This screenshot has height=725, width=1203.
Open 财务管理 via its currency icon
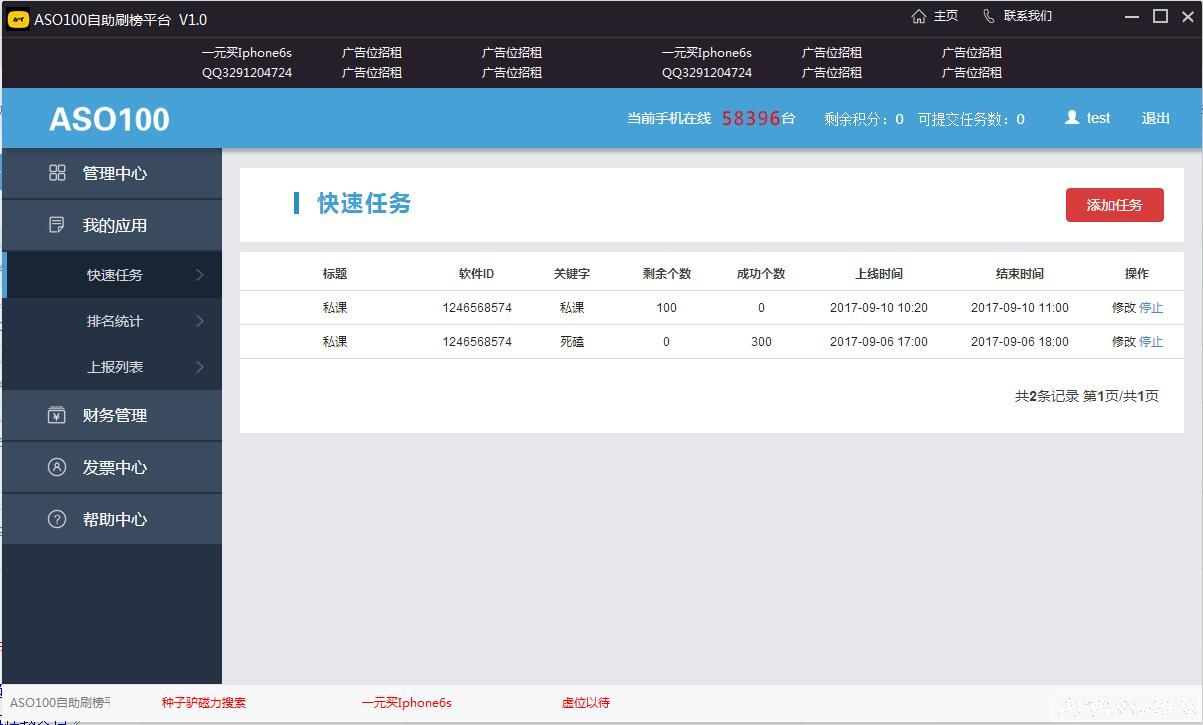[x=57, y=415]
